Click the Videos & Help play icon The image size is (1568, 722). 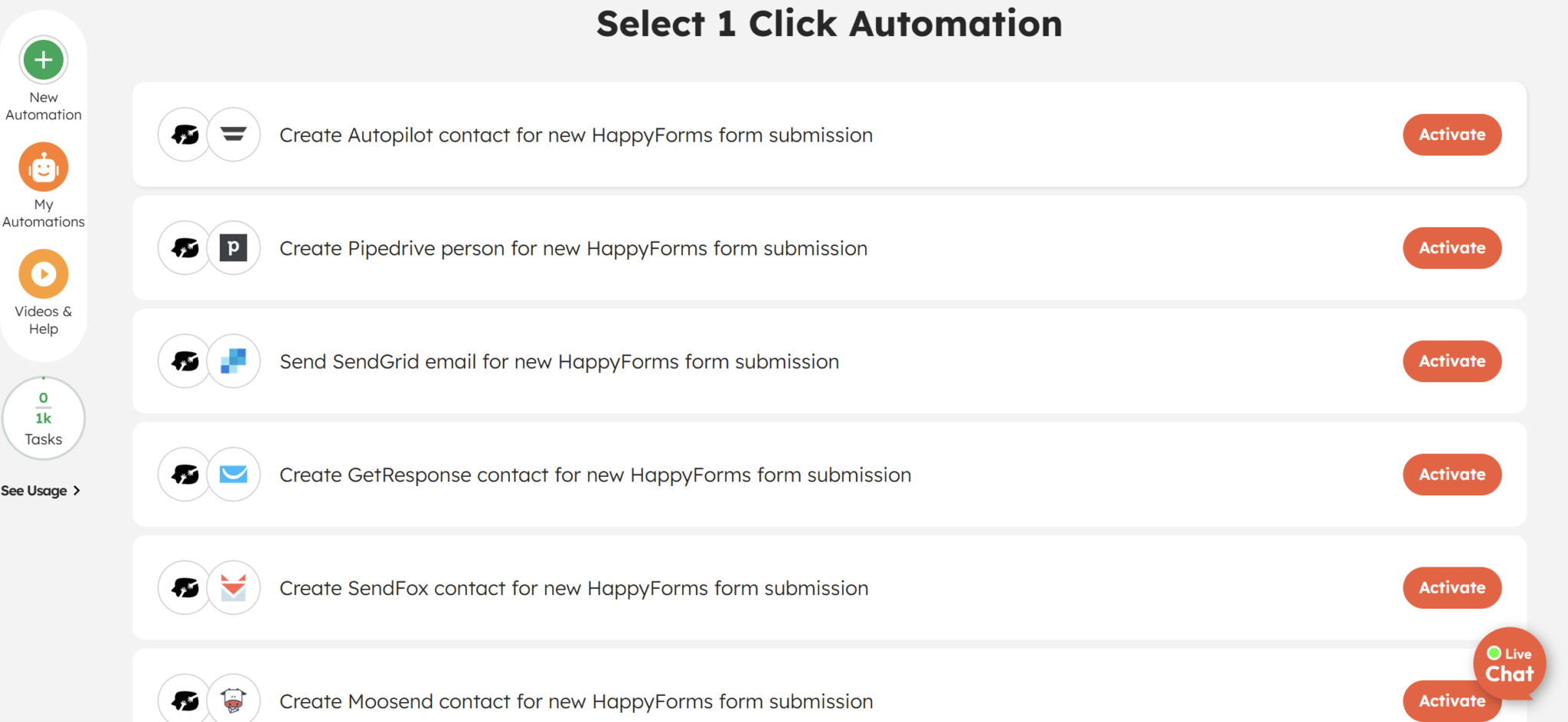[44, 273]
